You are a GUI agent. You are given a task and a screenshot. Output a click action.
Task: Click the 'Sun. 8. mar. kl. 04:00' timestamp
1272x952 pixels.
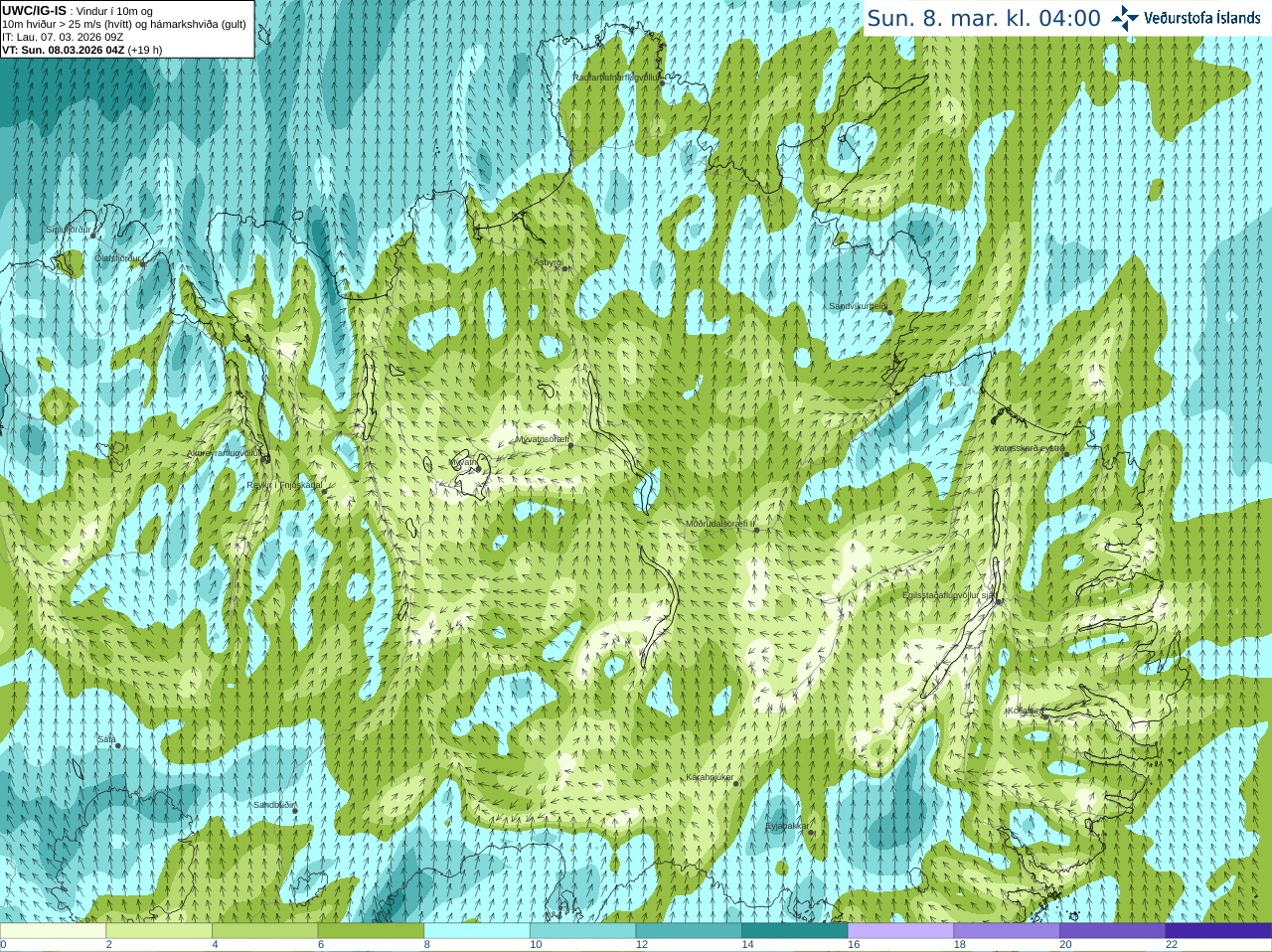[x=984, y=18]
